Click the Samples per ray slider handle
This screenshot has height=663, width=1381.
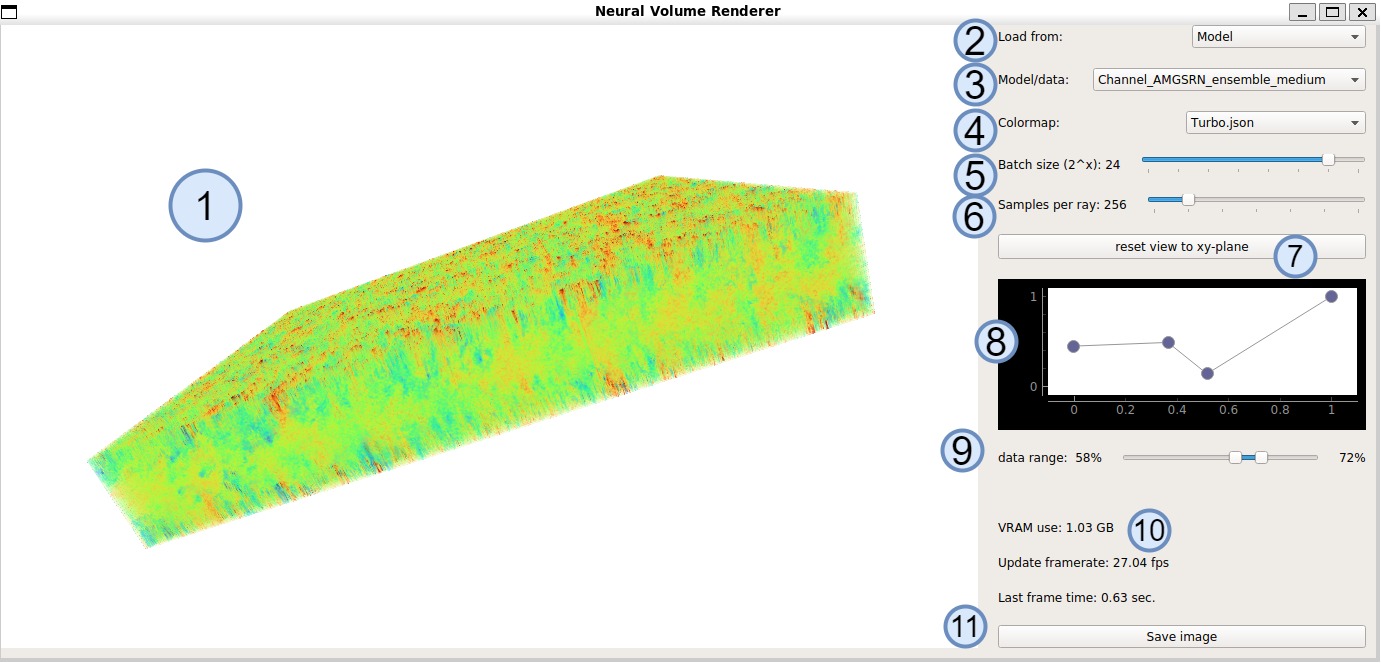tap(1188, 199)
